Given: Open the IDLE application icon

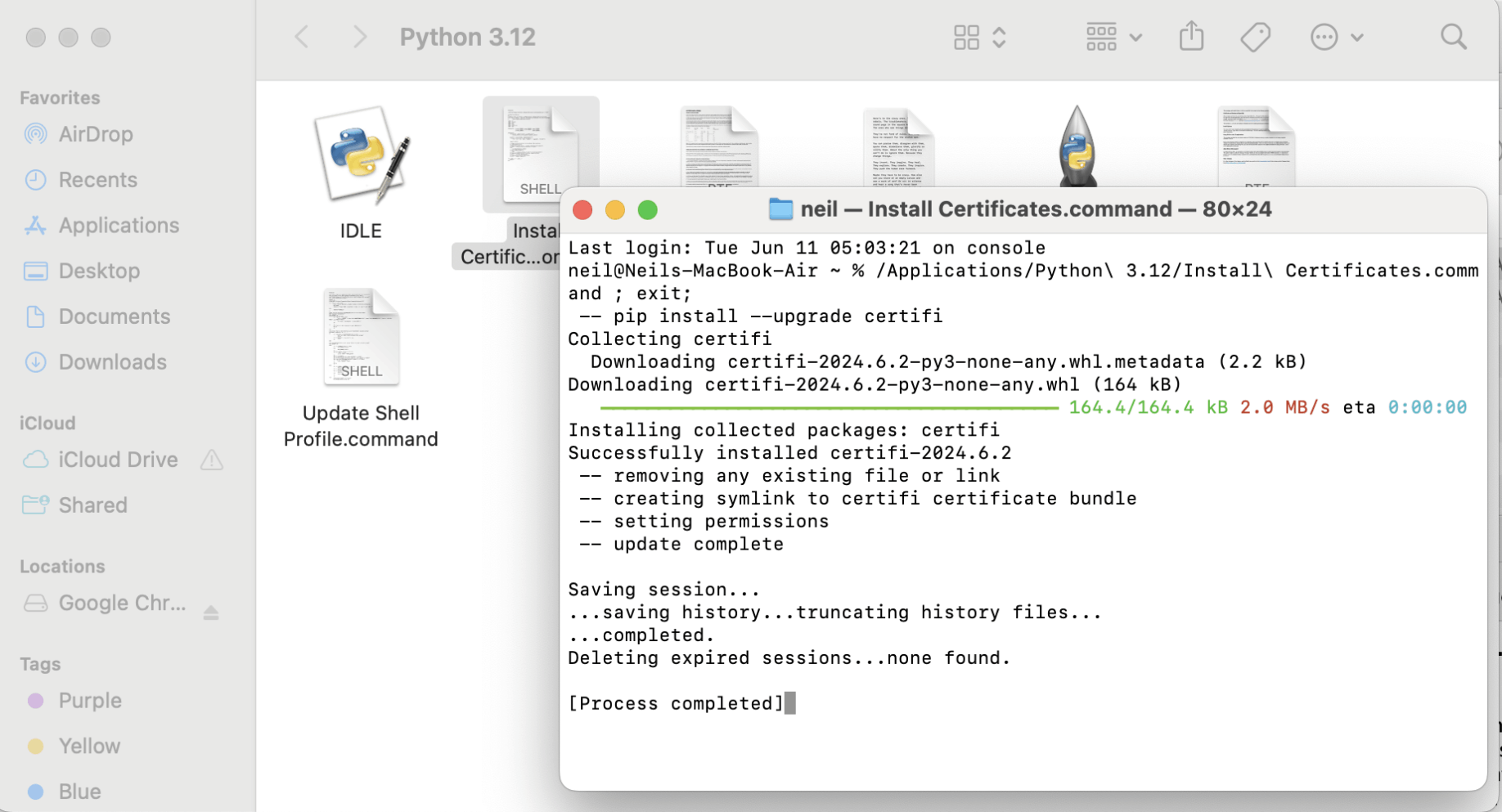Looking at the screenshot, I should point(361,155).
